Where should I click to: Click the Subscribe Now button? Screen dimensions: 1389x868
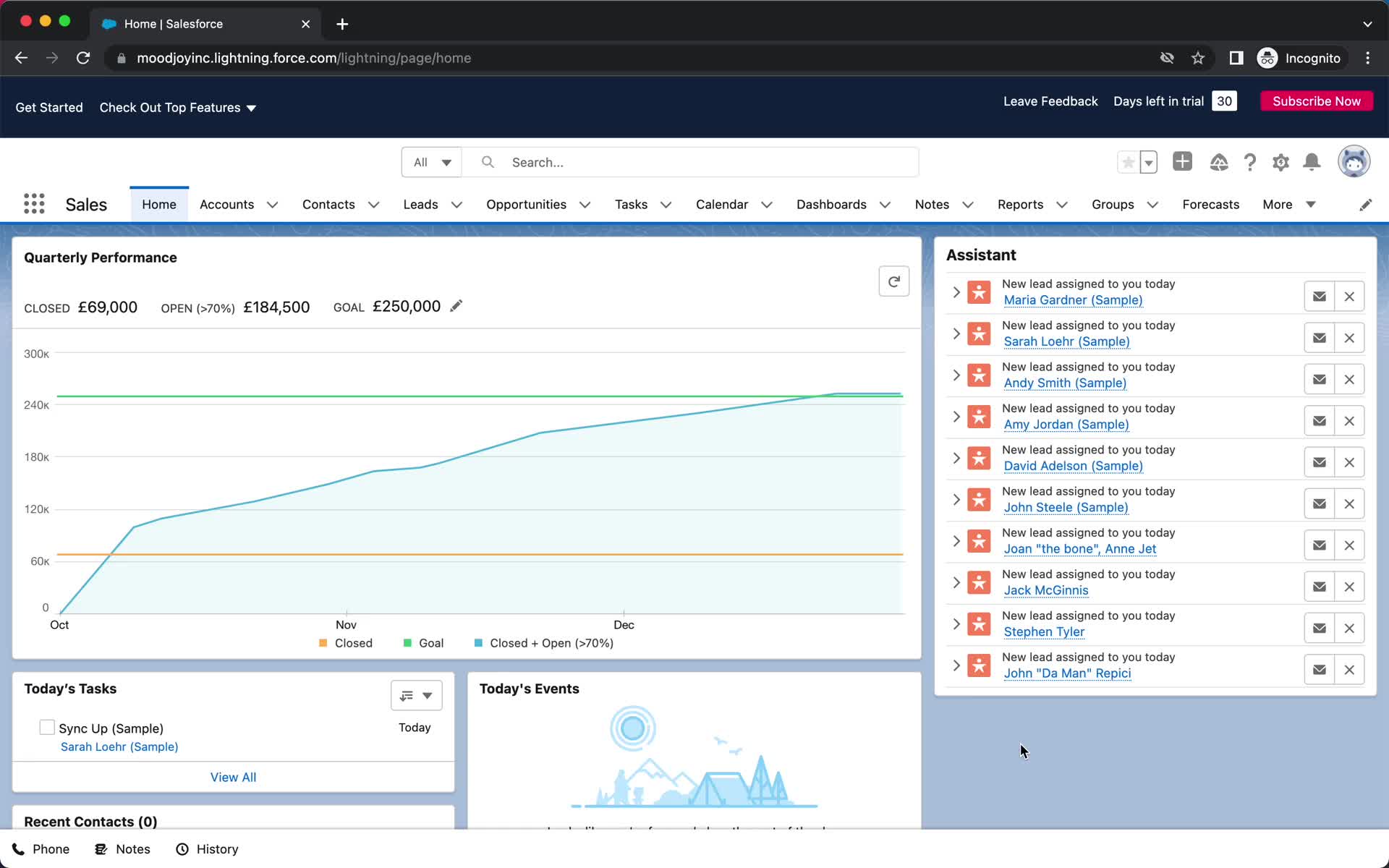tap(1317, 101)
